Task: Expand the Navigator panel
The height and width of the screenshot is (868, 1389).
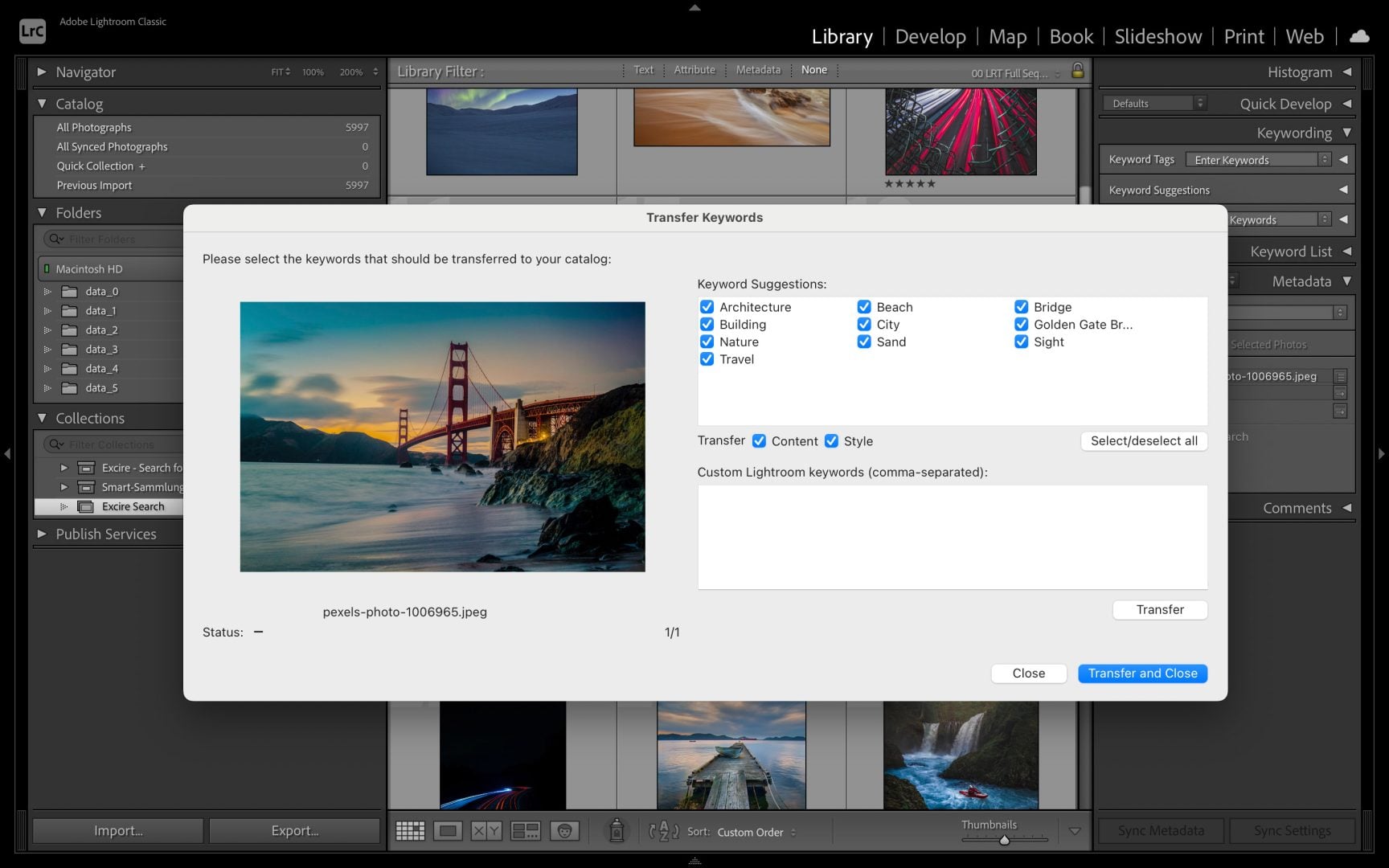Action: tap(43, 72)
